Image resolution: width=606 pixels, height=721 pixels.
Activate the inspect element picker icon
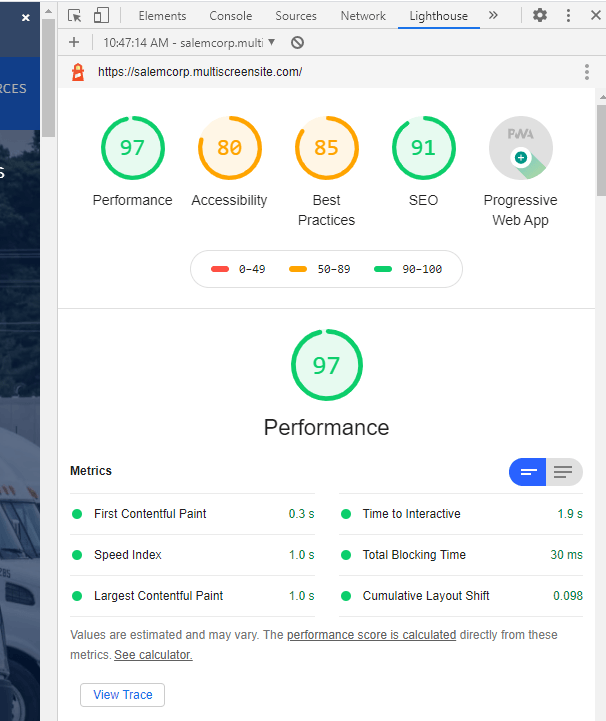coord(74,16)
